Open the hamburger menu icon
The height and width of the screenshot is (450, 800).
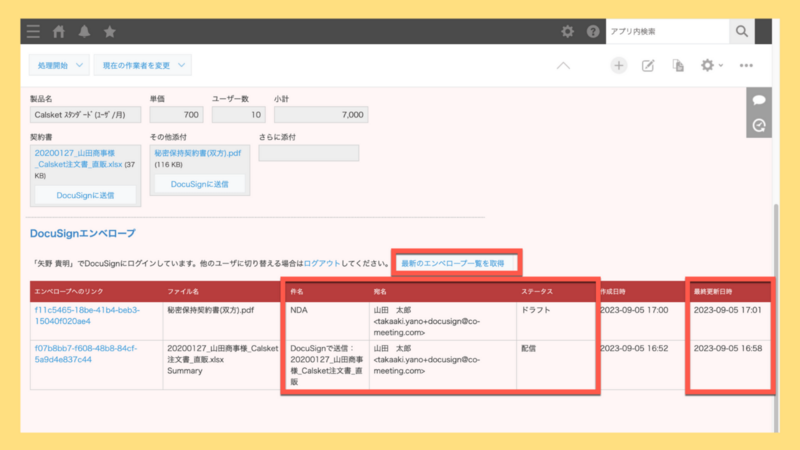click(x=33, y=32)
